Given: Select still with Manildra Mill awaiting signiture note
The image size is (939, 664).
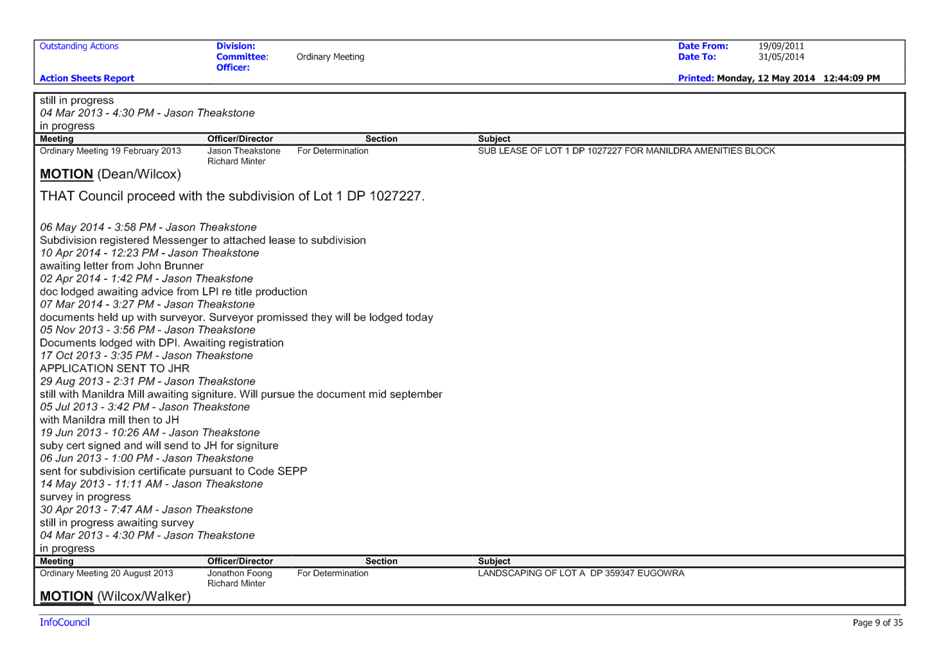Looking at the screenshot, I should click(x=241, y=395).
